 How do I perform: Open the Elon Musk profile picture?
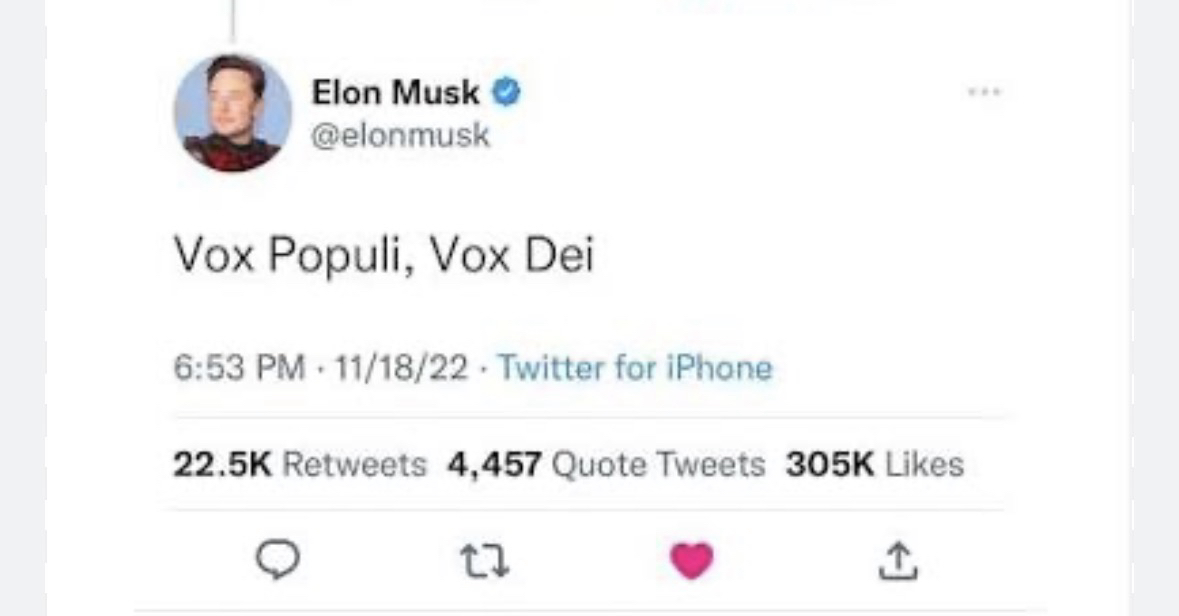[233, 113]
